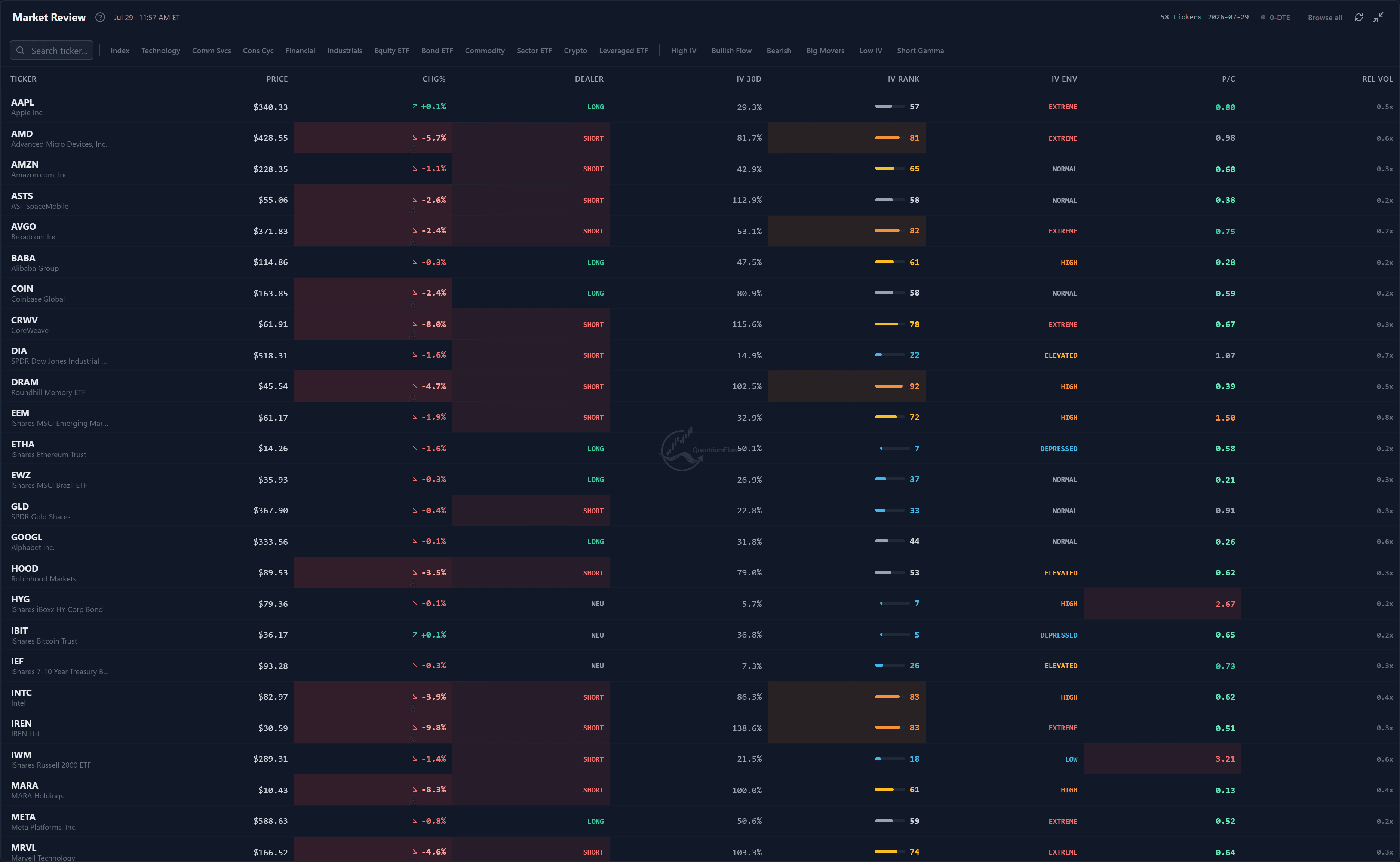1400x862 pixels.
Task: Sort by the PRICE column header
Action: [x=277, y=79]
